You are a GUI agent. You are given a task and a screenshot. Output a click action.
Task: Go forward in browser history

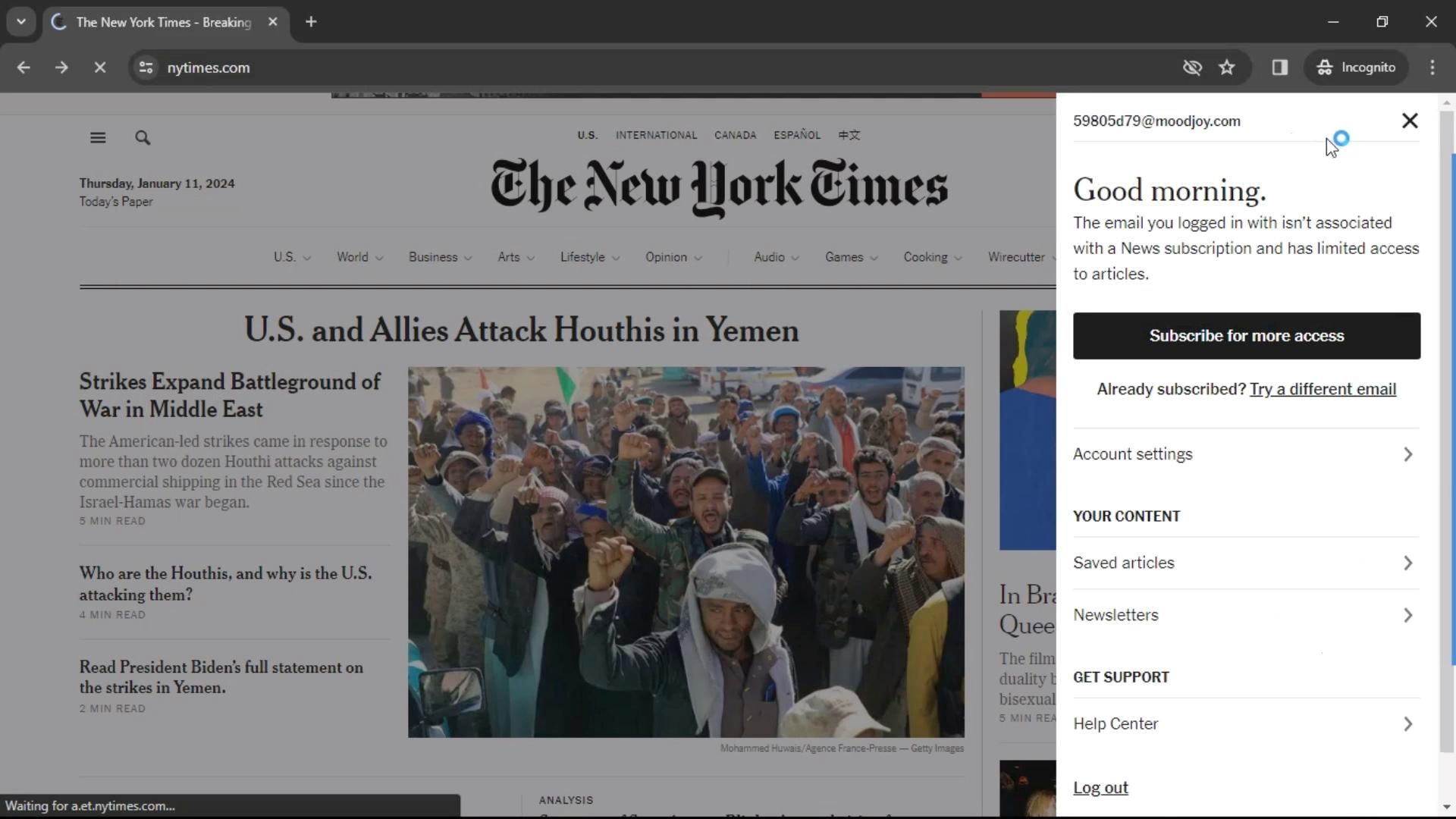(61, 67)
